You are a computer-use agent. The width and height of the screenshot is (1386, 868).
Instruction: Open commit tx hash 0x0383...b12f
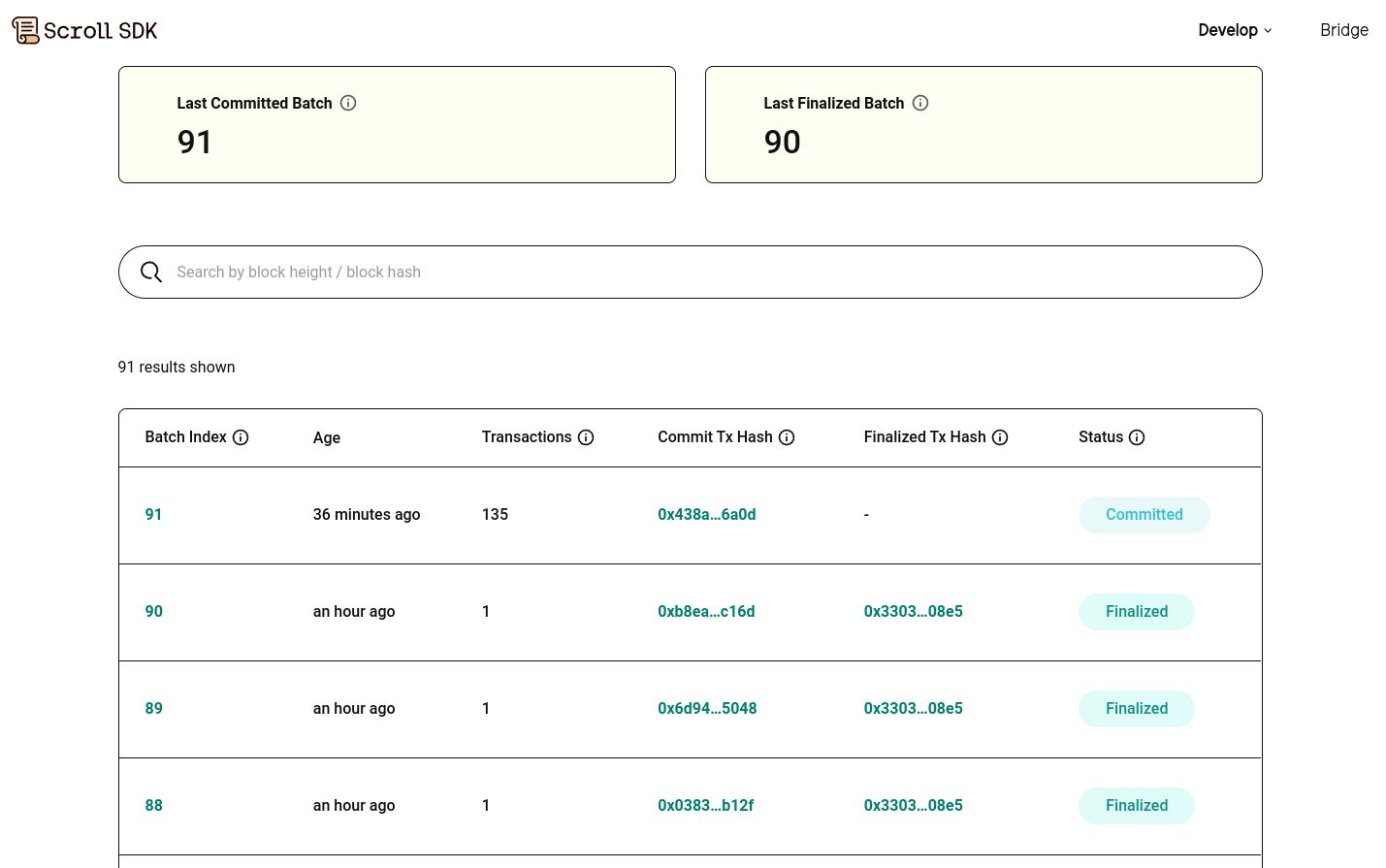(705, 806)
